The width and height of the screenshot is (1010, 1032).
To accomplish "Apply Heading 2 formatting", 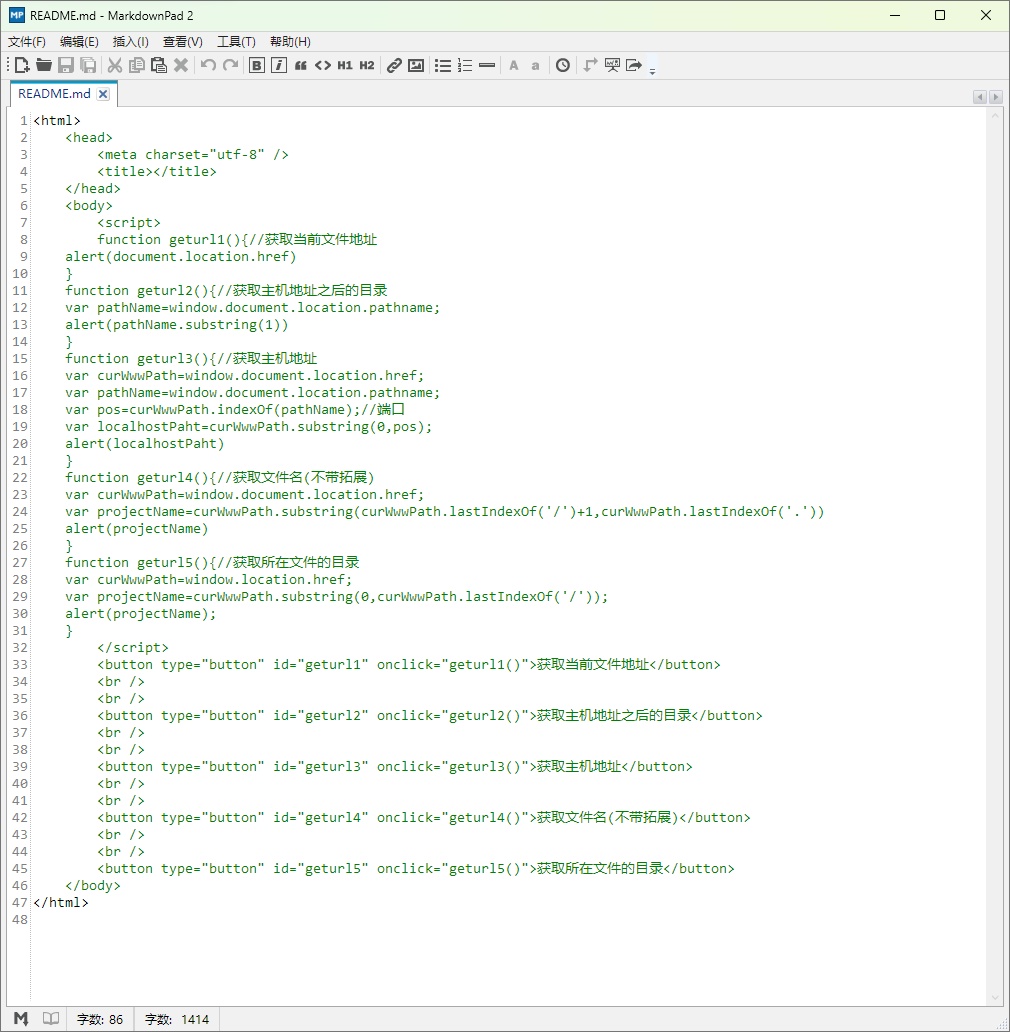I will click(366, 65).
